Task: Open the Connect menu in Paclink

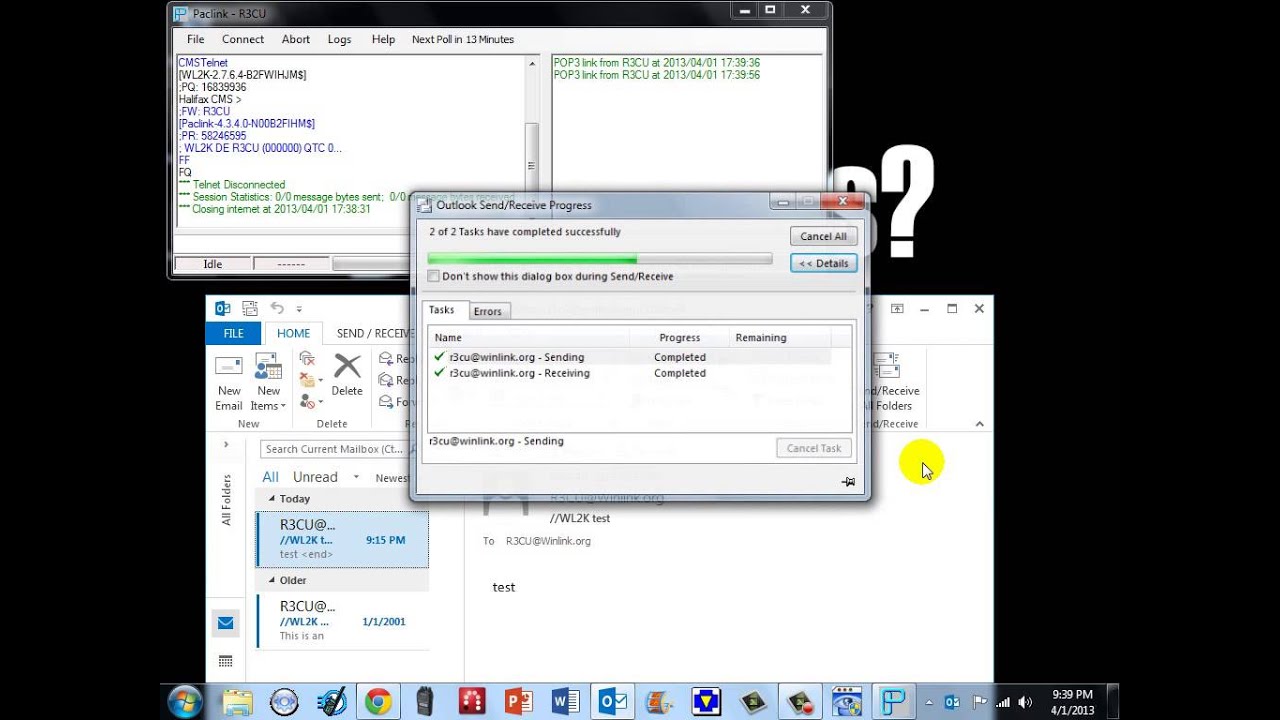Action: pyautogui.click(x=243, y=39)
